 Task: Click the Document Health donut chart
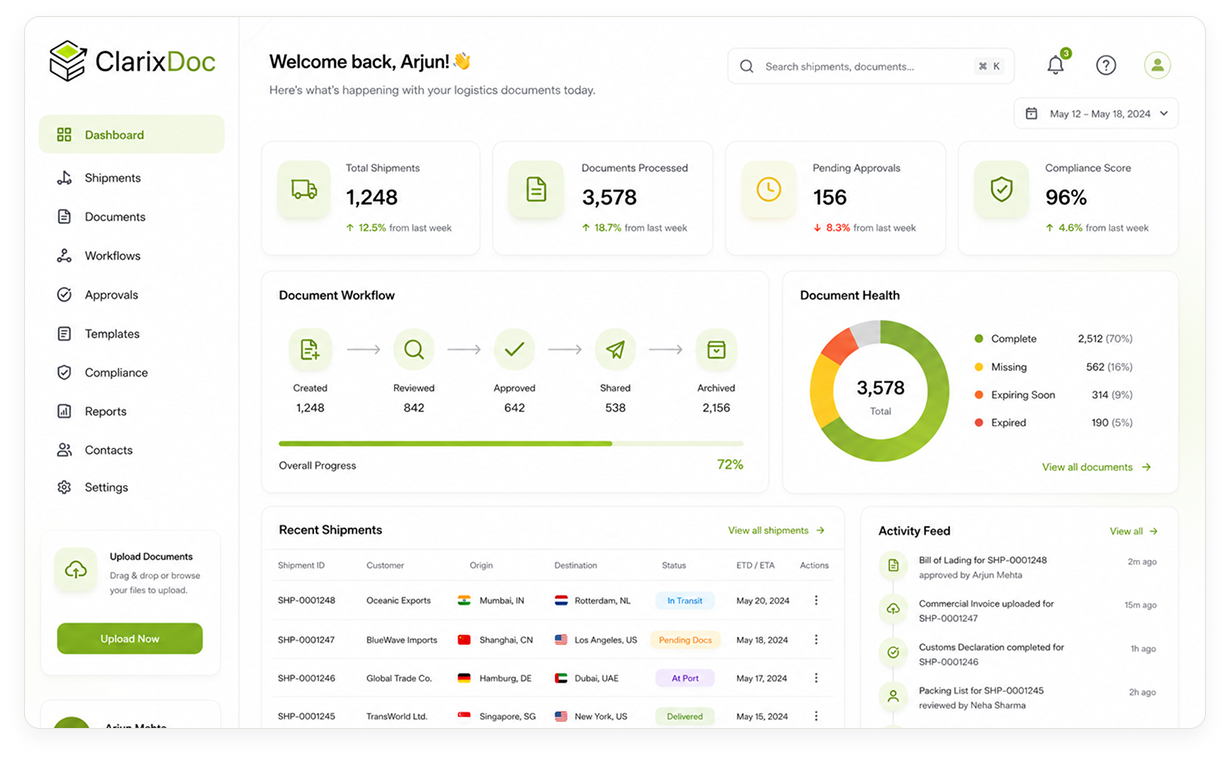click(x=880, y=391)
